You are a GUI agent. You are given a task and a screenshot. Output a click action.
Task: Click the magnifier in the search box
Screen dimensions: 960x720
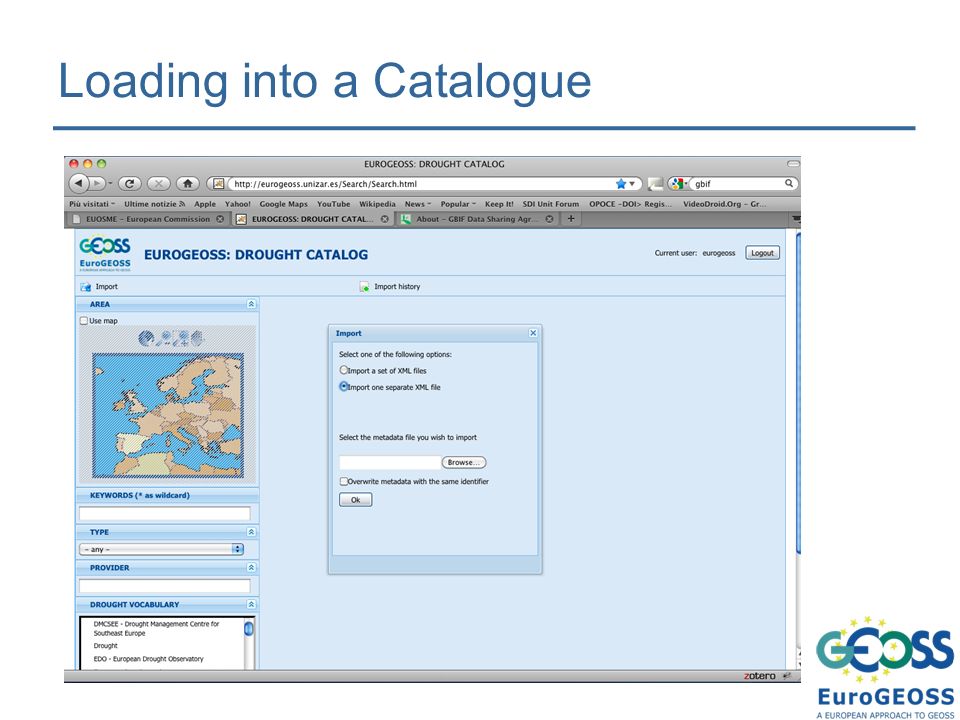tap(789, 183)
